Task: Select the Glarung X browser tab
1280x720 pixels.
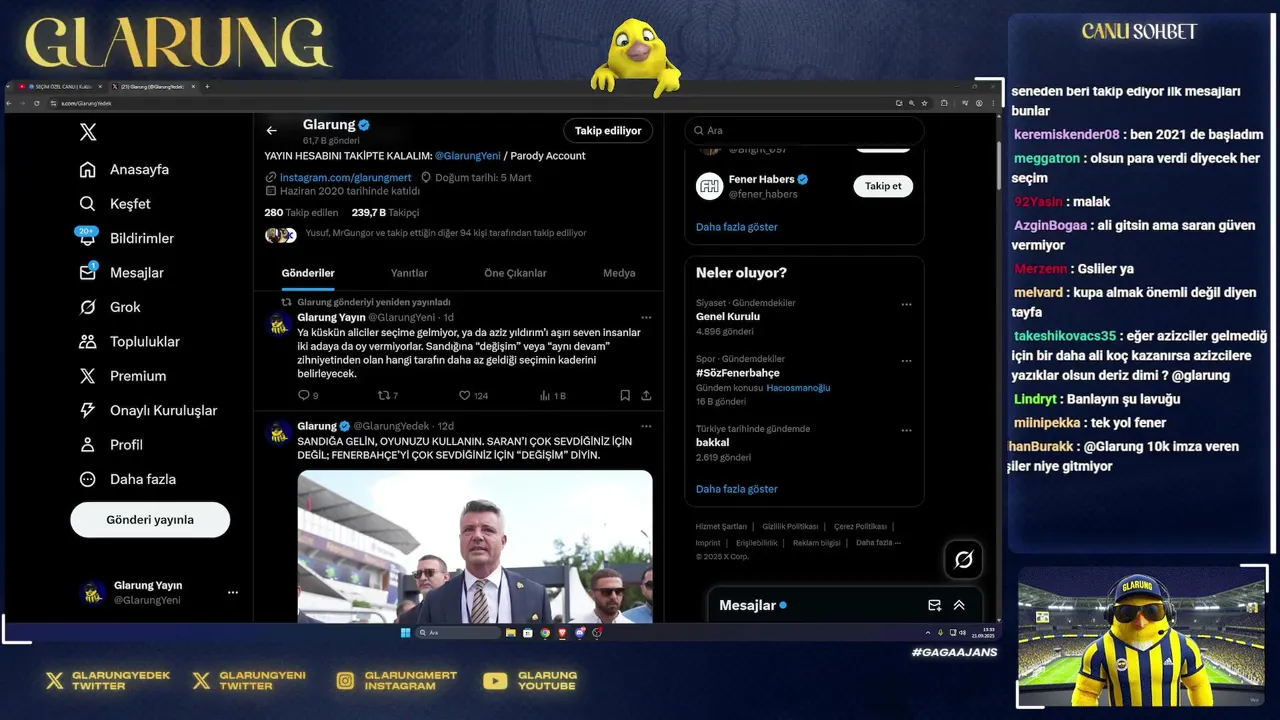Action: 153,87
